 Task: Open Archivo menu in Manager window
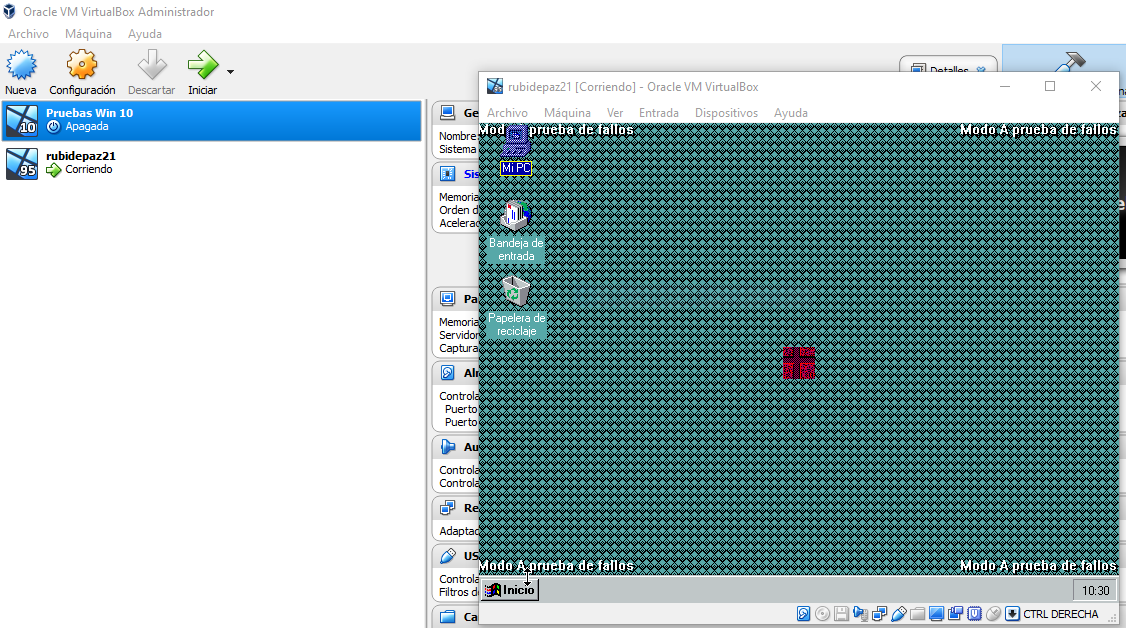28,34
